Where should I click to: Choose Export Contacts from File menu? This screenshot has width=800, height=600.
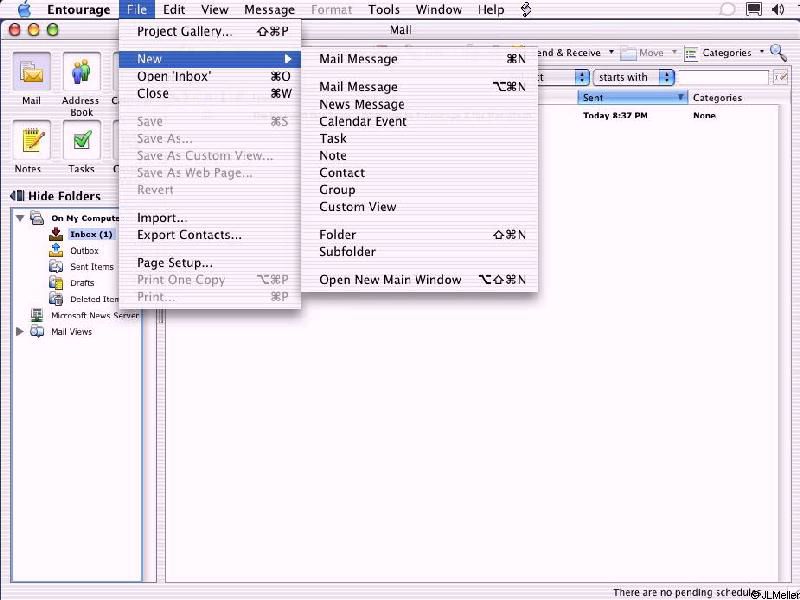pos(210,235)
